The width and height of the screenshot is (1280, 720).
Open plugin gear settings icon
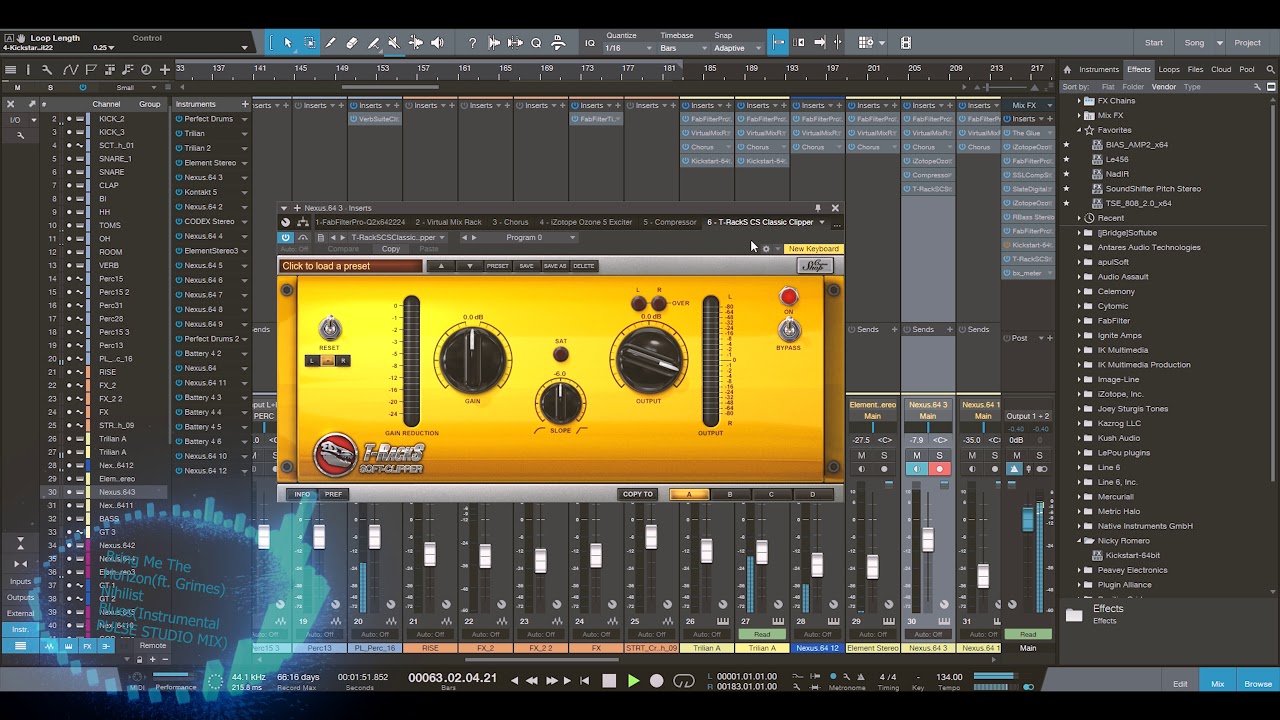(x=766, y=249)
